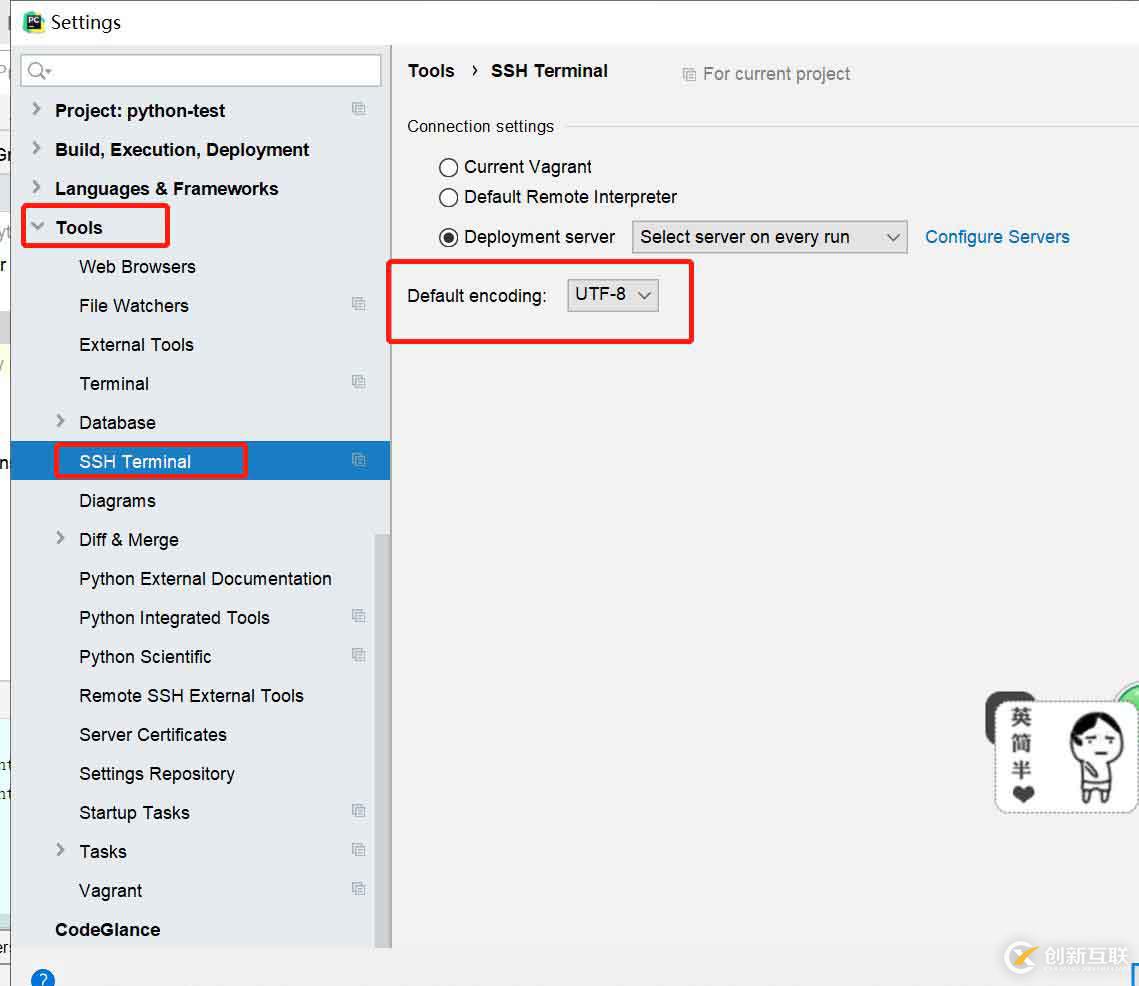1139x986 pixels.
Task: Click project-level icon next to Python Scientific
Action: click(x=358, y=655)
